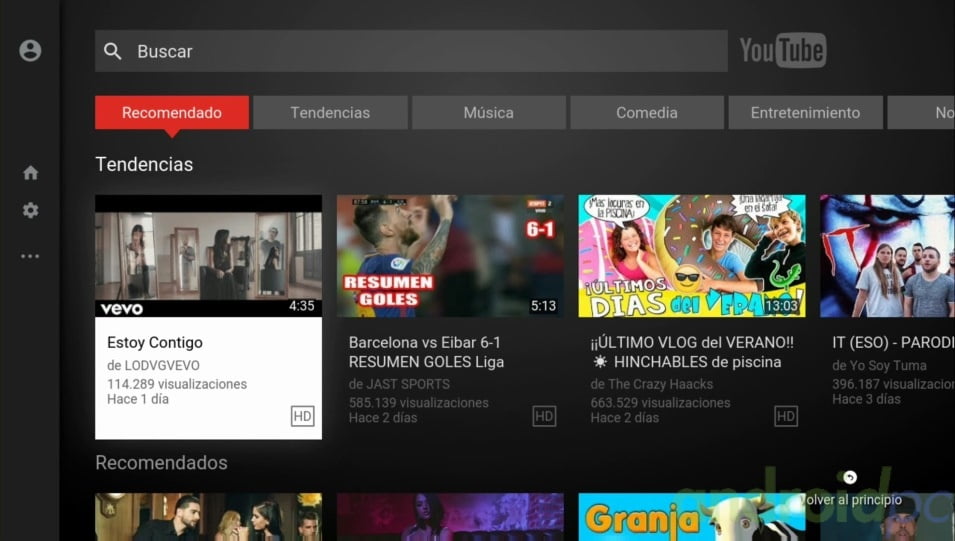Viewport: 955px width, 541px height.
Task: Open the account profile icon in sidebar
Action: (30, 51)
